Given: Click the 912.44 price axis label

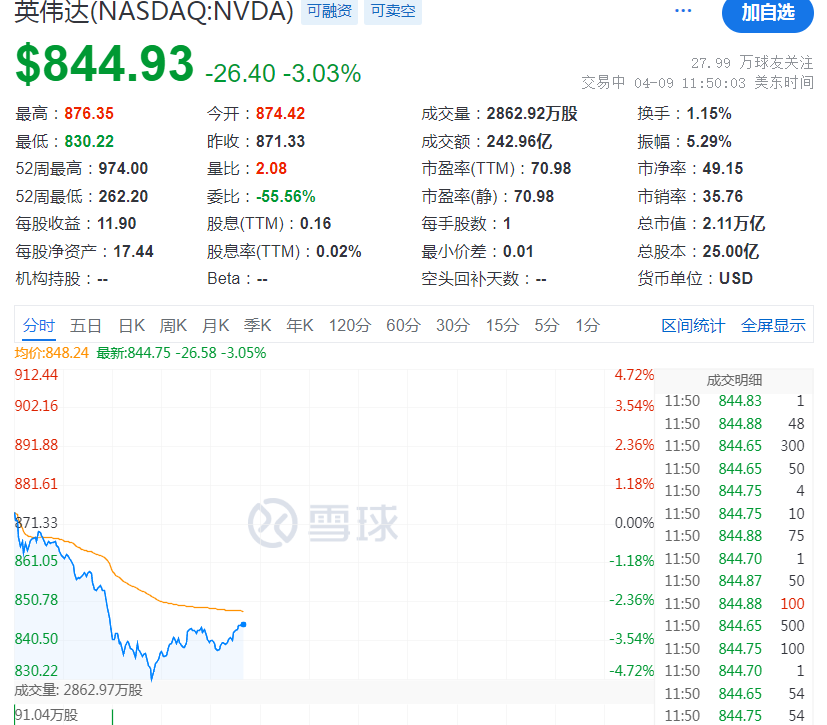Looking at the screenshot, I should (36, 375).
